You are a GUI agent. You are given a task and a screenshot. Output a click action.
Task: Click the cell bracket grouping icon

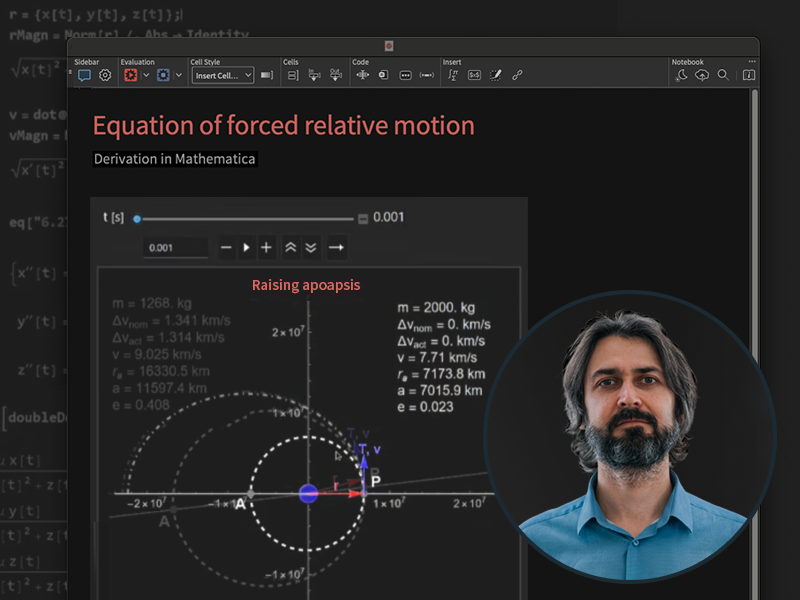click(293, 76)
